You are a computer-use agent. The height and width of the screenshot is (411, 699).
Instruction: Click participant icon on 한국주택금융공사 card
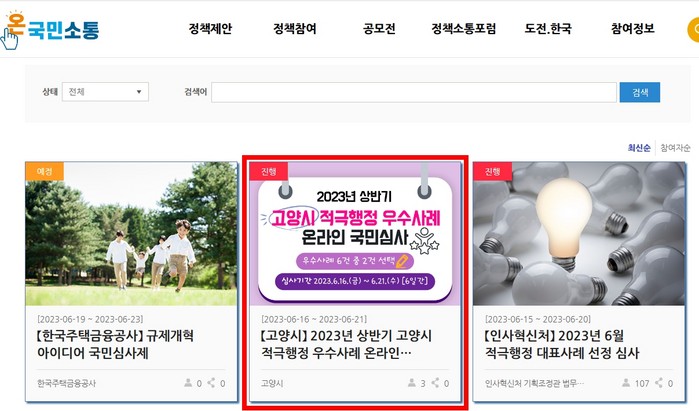(188, 382)
